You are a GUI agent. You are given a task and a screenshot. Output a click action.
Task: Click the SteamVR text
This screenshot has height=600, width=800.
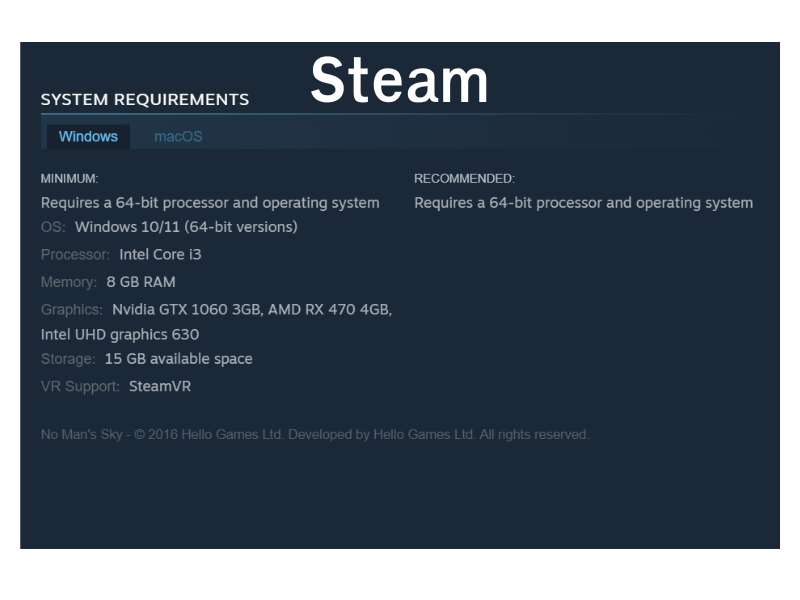160,386
